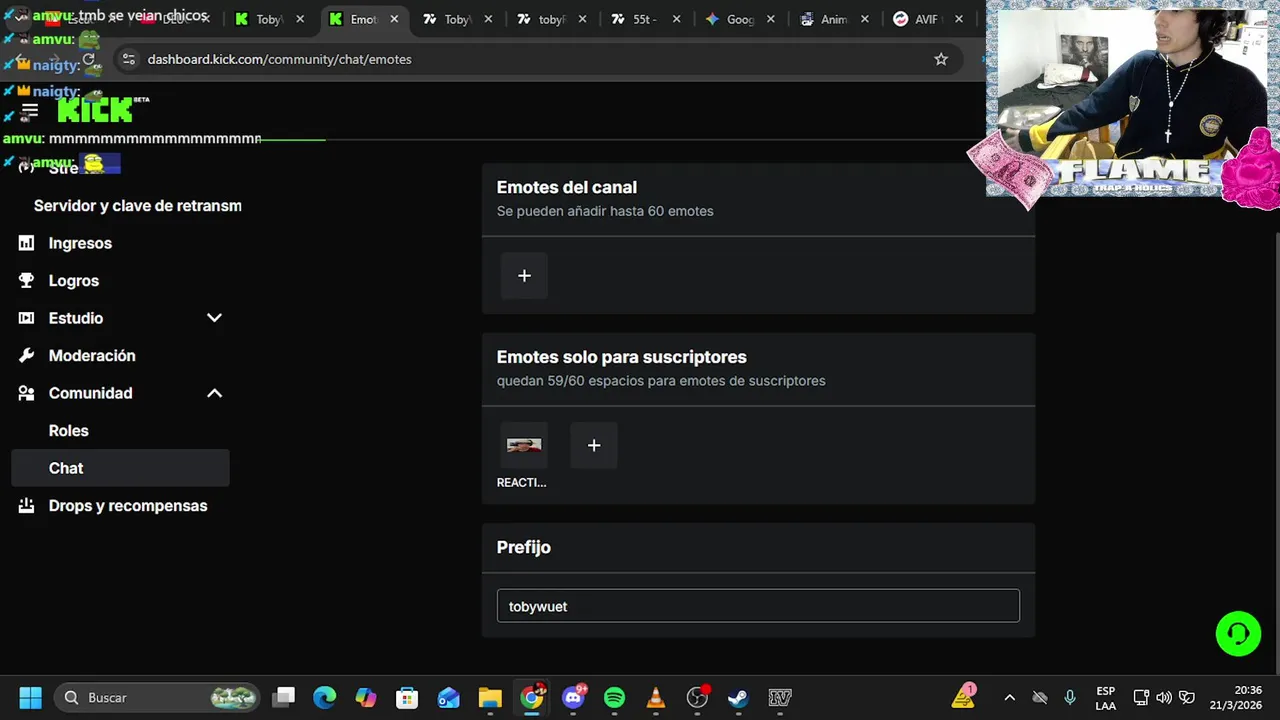Click the Comunidad people icon

(27, 393)
